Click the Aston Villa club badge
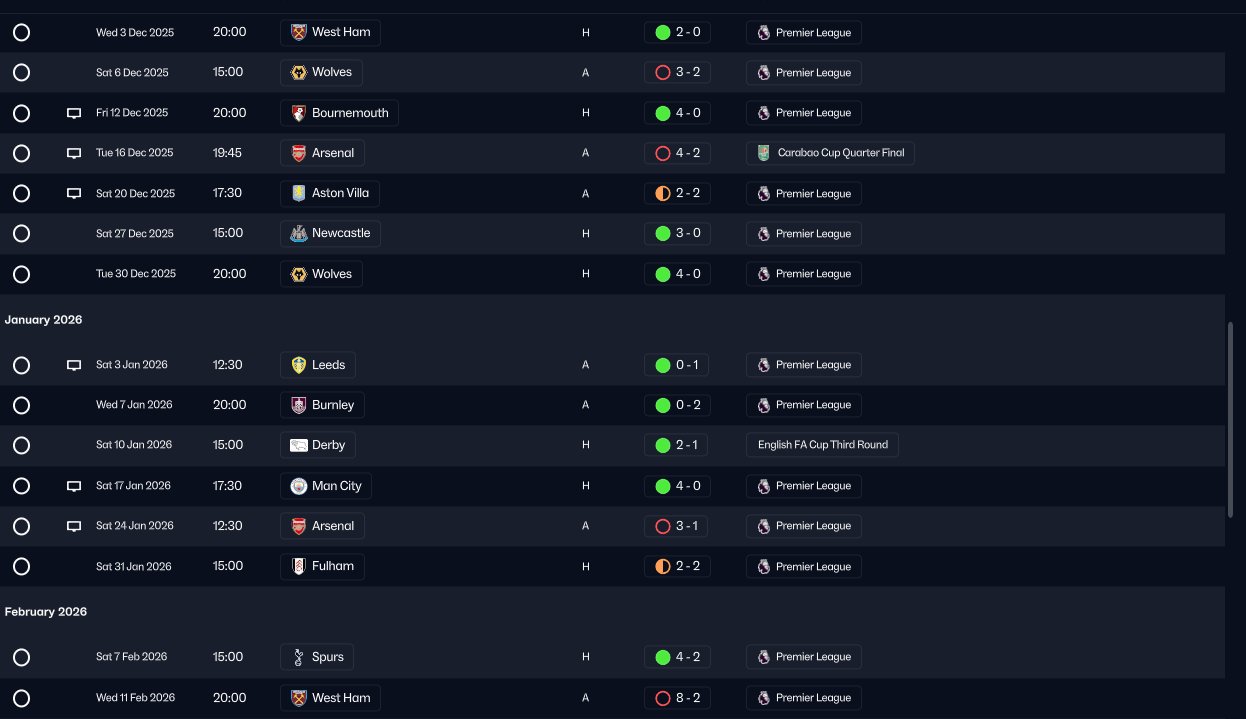Image resolution: width=1246 pixels, height=719 pixels. click(x=297, y=193)
